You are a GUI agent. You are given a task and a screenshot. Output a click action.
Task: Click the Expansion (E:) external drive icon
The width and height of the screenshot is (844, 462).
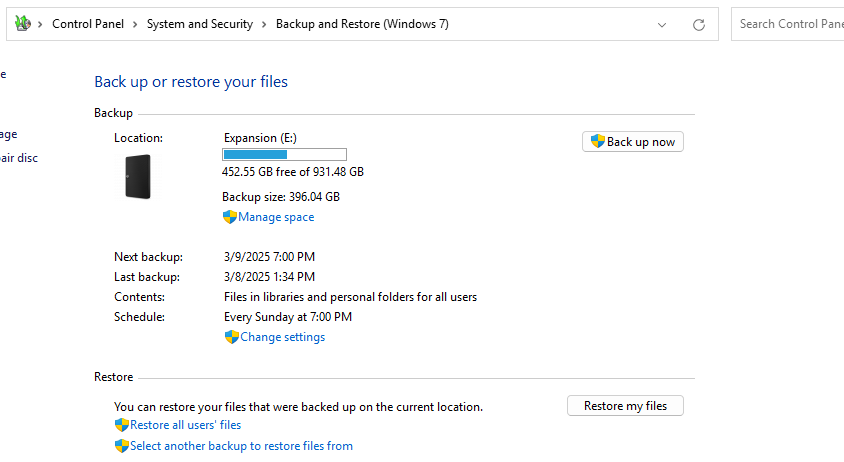pyautogui.click(x=137, y=176)
